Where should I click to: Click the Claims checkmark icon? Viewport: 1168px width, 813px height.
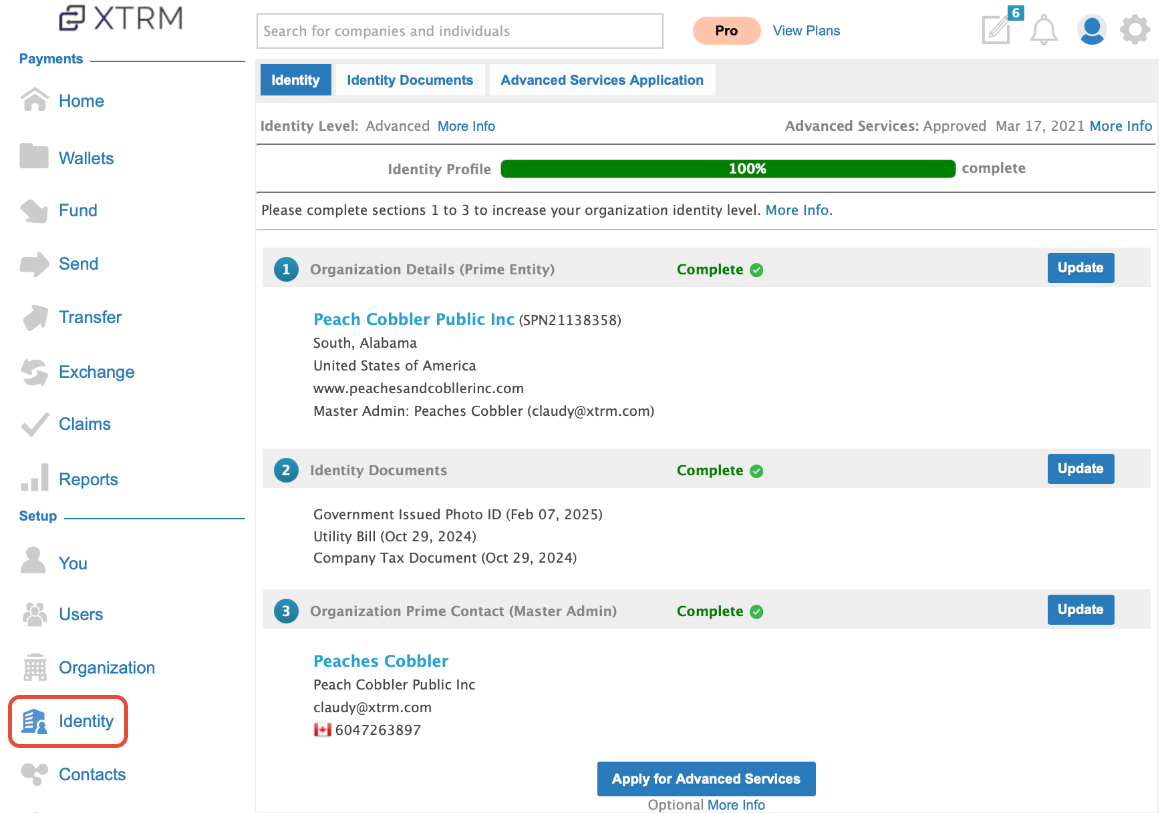[x=34, y=424]
